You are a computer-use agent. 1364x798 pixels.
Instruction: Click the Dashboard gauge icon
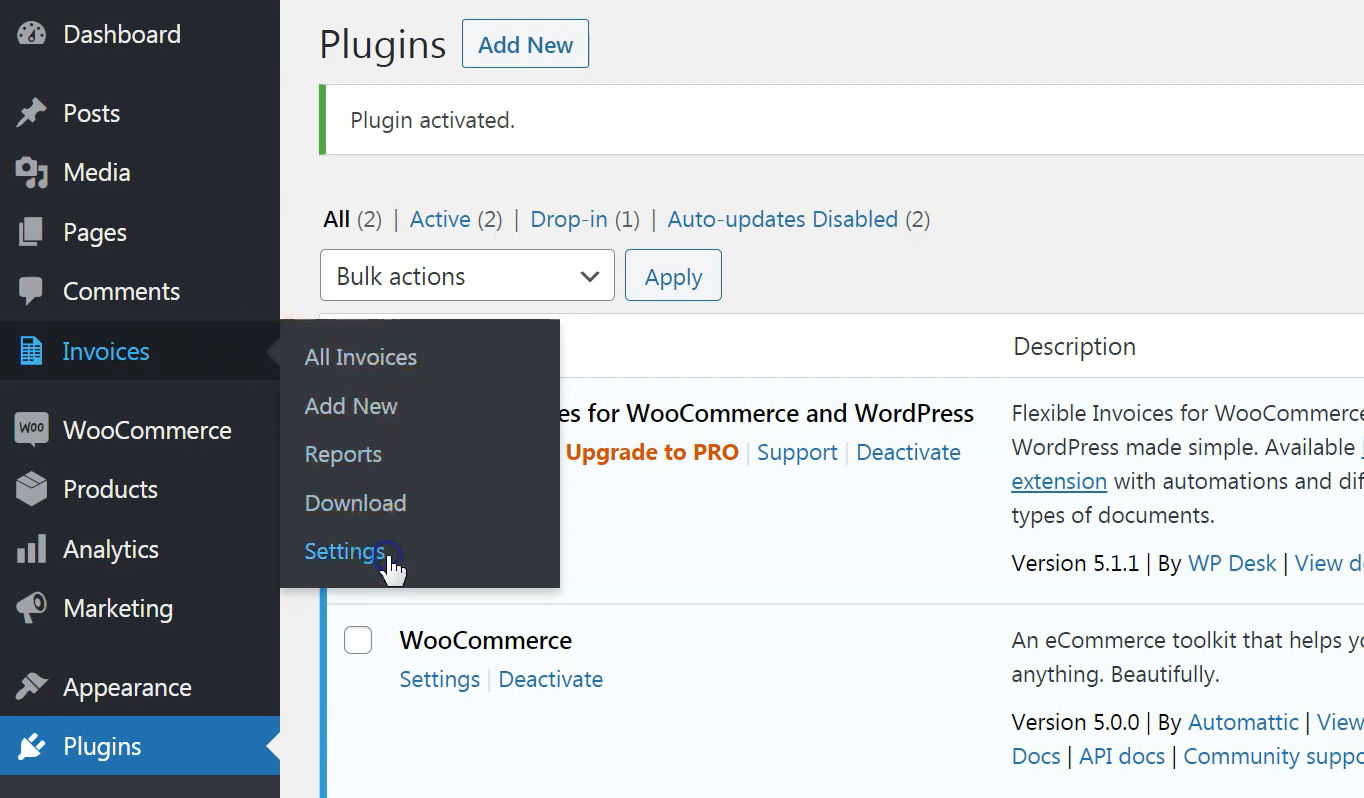[x=32, y=34]
